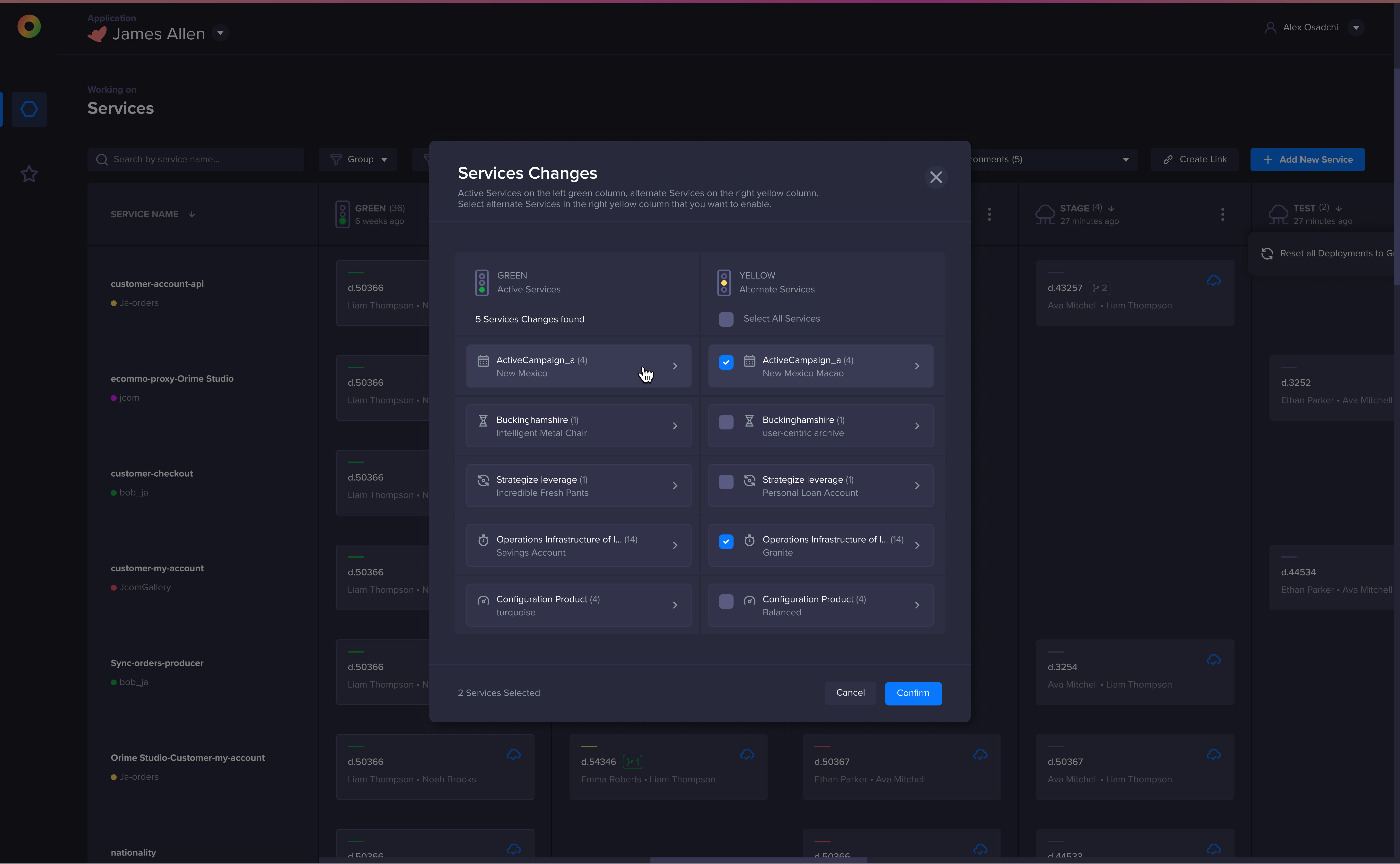Expand yellow ActiveCampaign_a New Mexico Macao chevron

917,366
